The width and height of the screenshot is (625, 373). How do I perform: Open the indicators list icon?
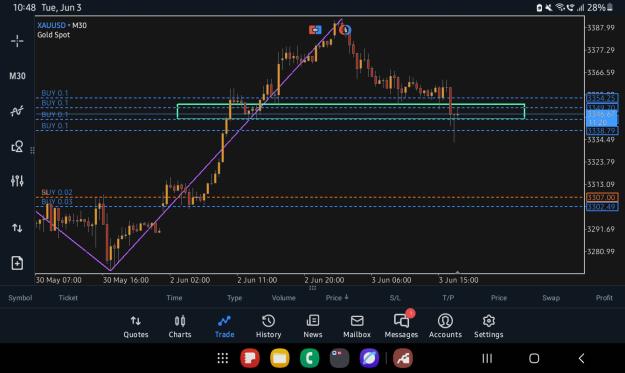click(x=17, y=111)
